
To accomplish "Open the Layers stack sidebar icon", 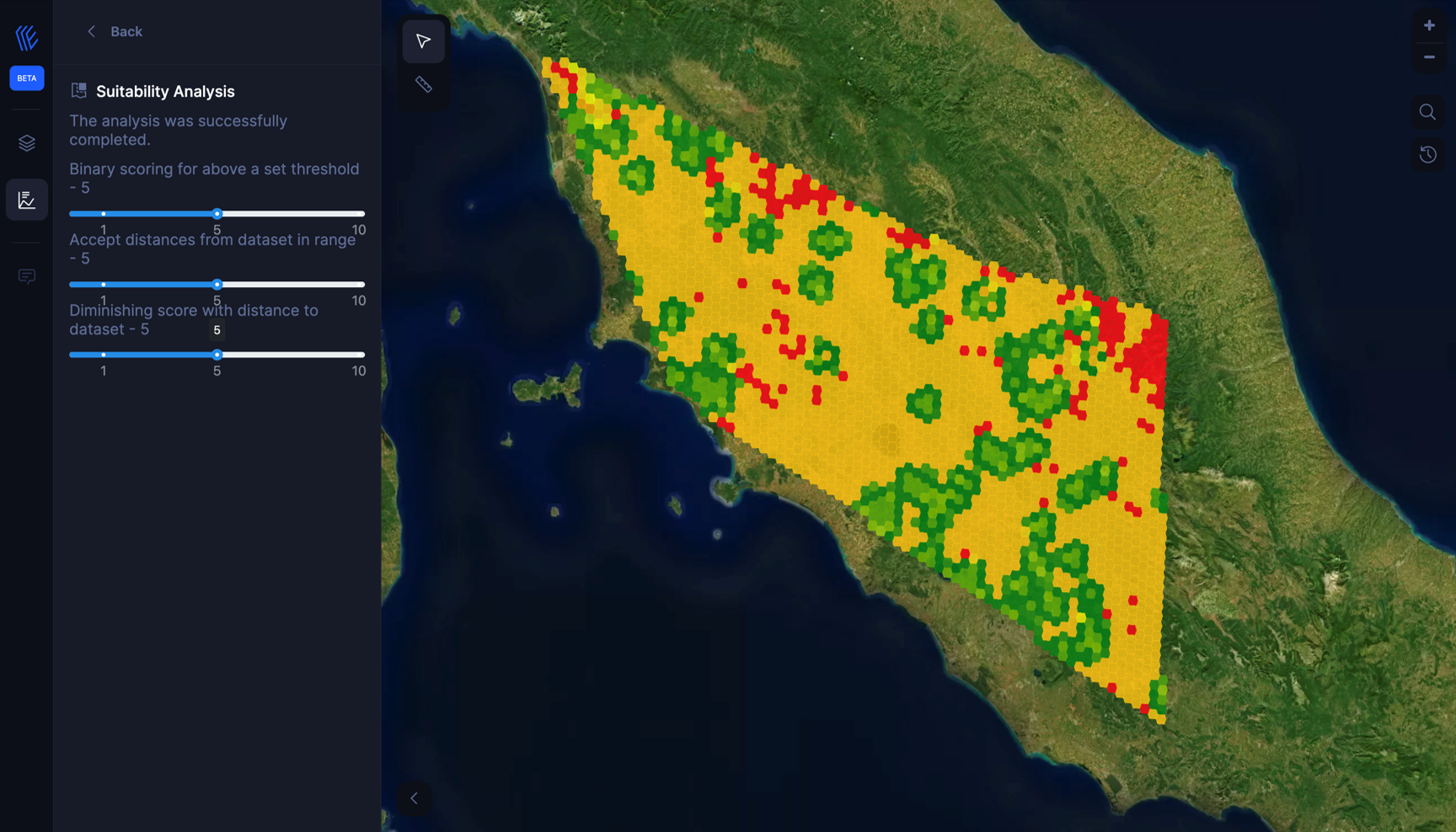I will [26, 143].
